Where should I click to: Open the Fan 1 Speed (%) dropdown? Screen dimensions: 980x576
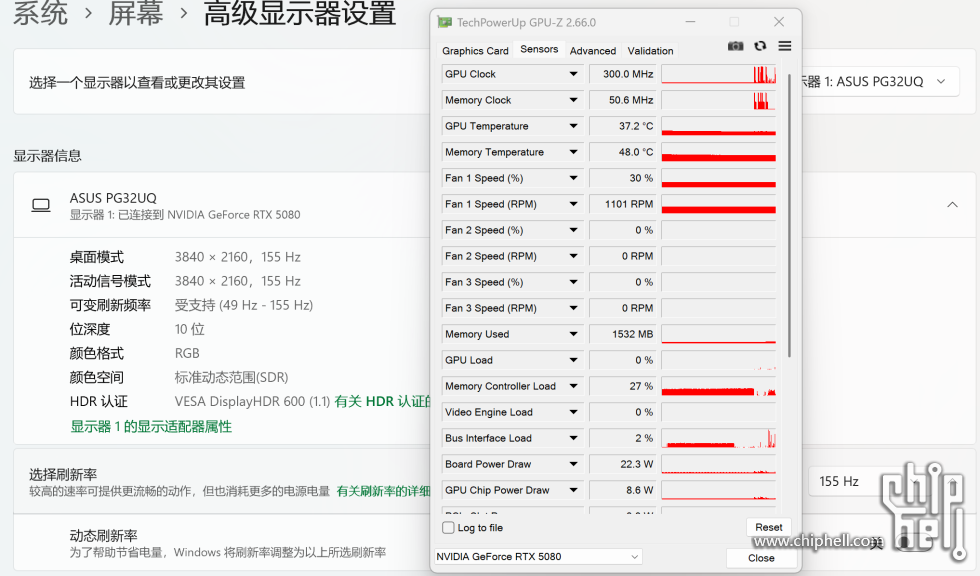pyautogui.click(x=573, y=178)
